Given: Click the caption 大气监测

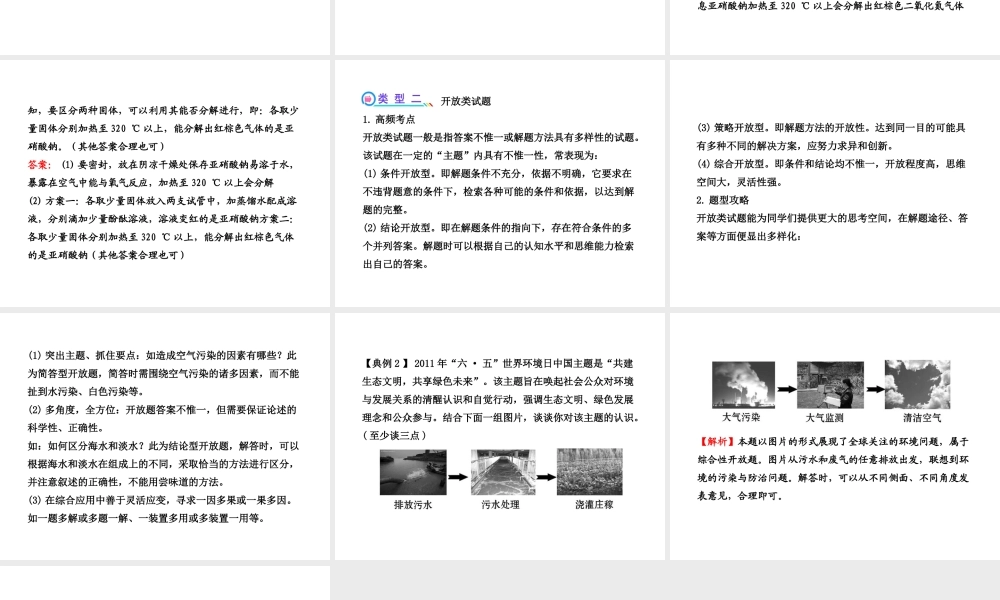Looking at the screenshot, I should coord(825,418).
